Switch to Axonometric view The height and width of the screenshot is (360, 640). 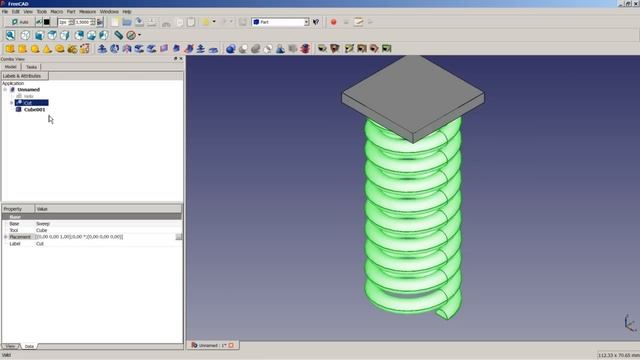pos(25,36)
